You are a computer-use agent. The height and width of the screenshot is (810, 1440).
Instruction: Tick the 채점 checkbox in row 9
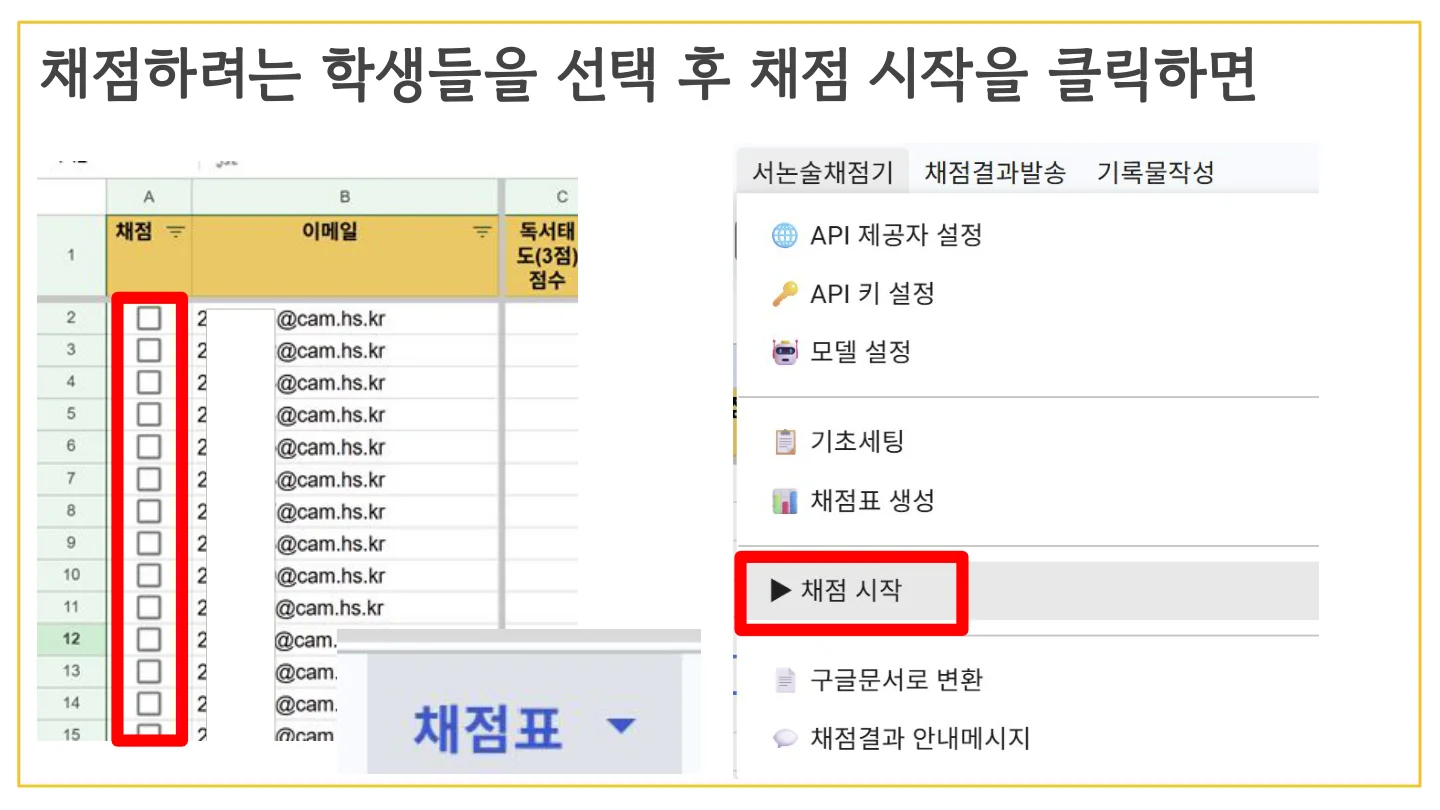(x=149, y=543)
